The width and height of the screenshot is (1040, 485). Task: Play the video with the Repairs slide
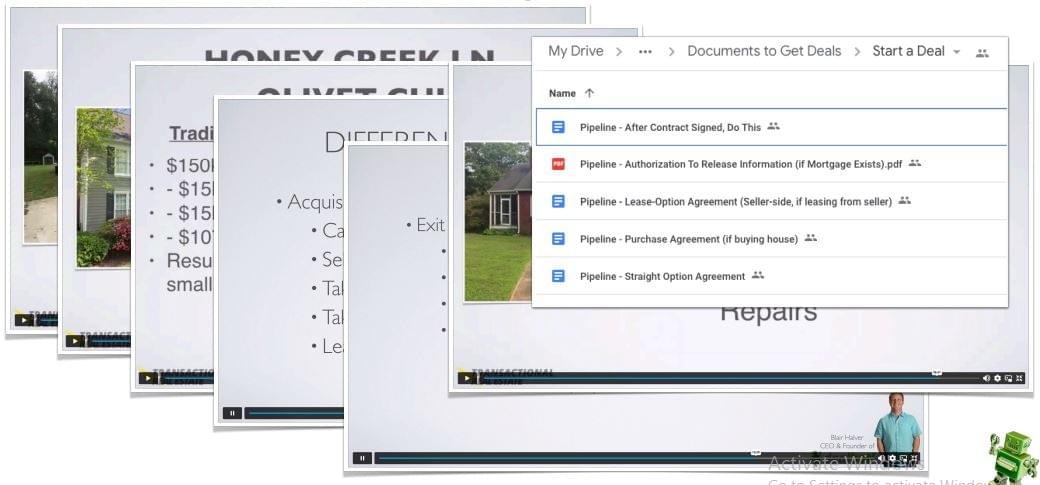[467, 378]
